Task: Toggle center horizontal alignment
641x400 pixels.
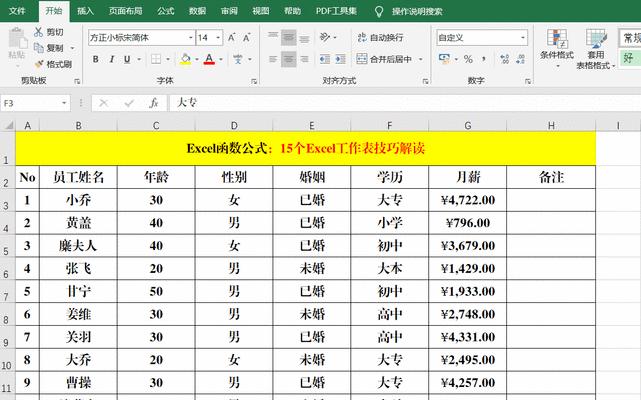Action: (x=289, y=59)
